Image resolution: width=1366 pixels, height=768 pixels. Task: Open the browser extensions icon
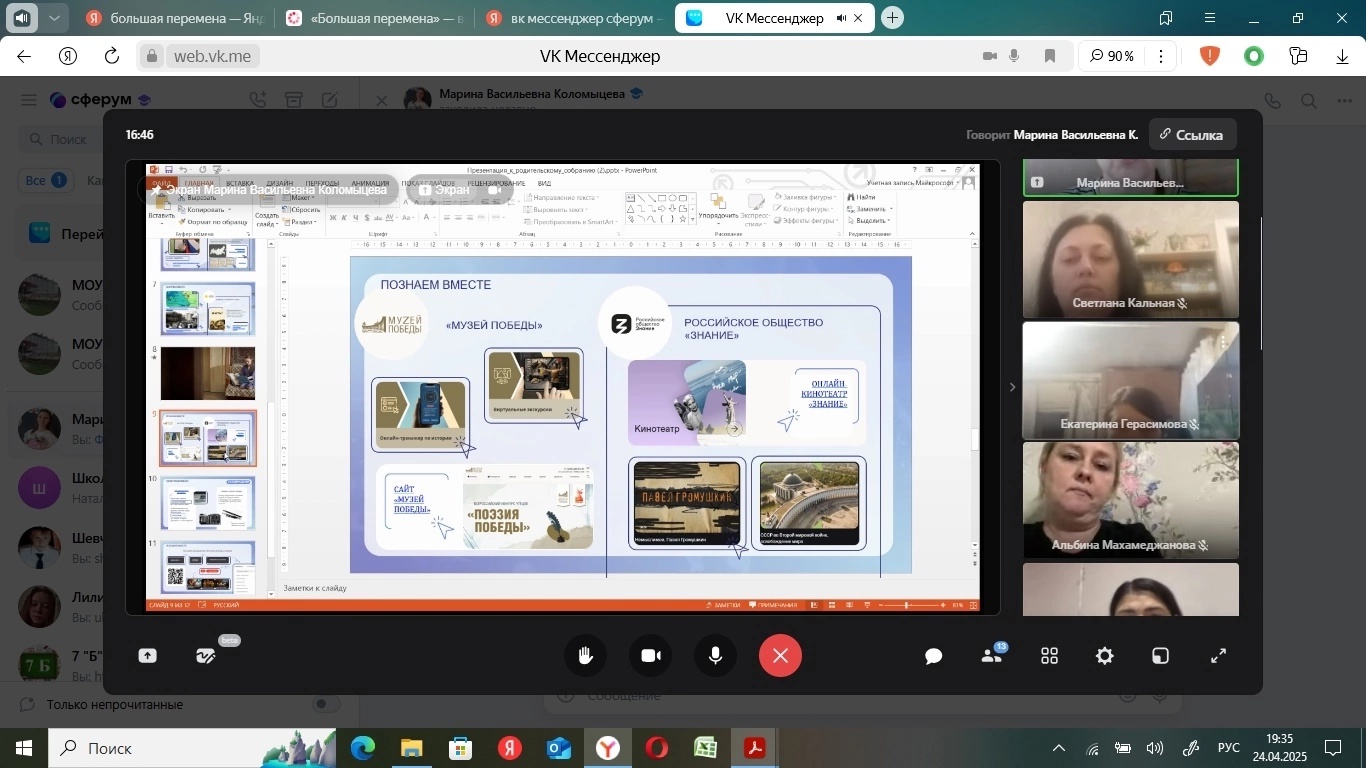pyautogui.click(x=1299, y=56)
